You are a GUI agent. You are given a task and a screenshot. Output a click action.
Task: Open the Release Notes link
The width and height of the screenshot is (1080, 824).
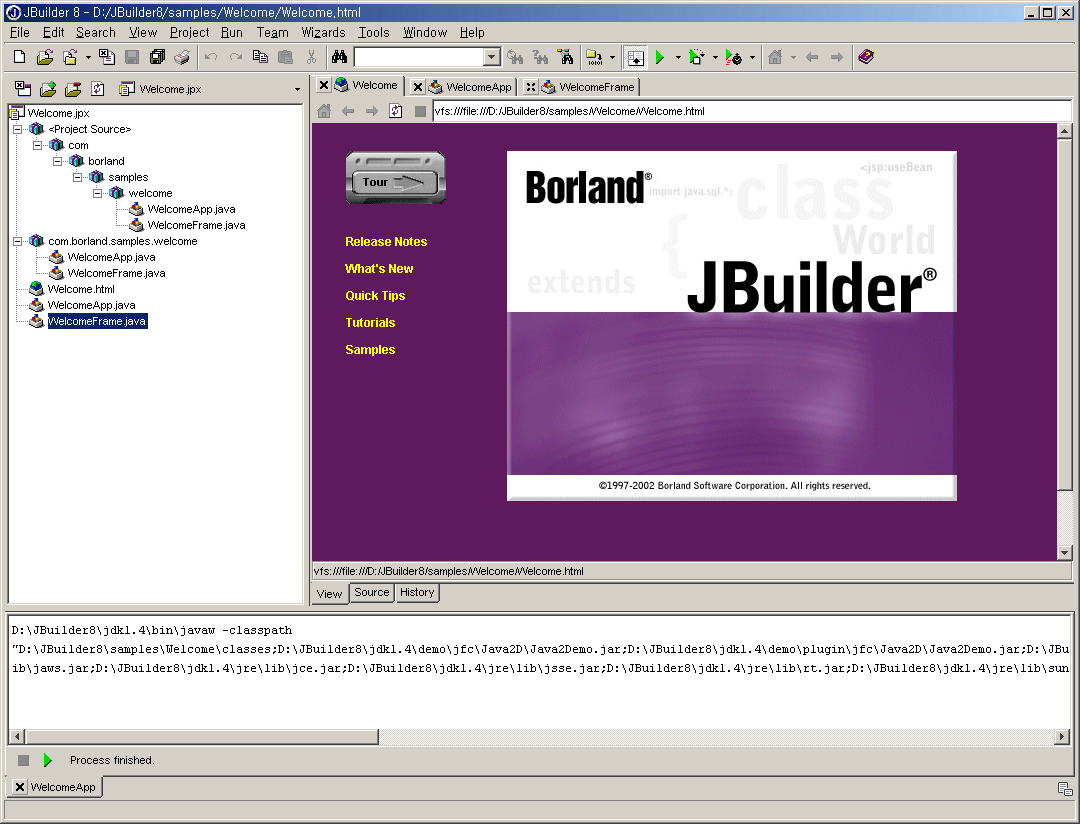(x=386, y=242)
